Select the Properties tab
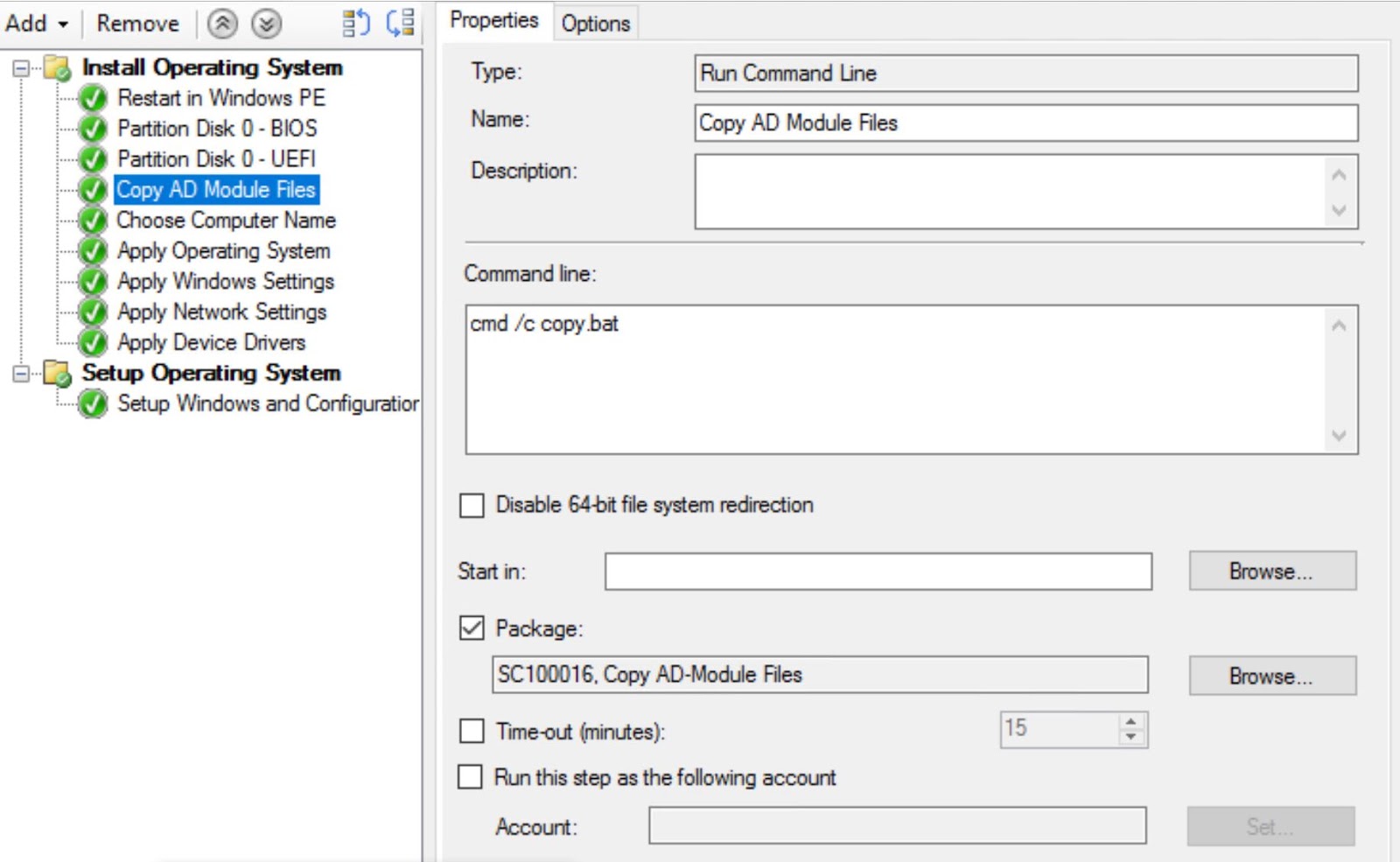Screen dimensions: 1400x862 (493, 19)
